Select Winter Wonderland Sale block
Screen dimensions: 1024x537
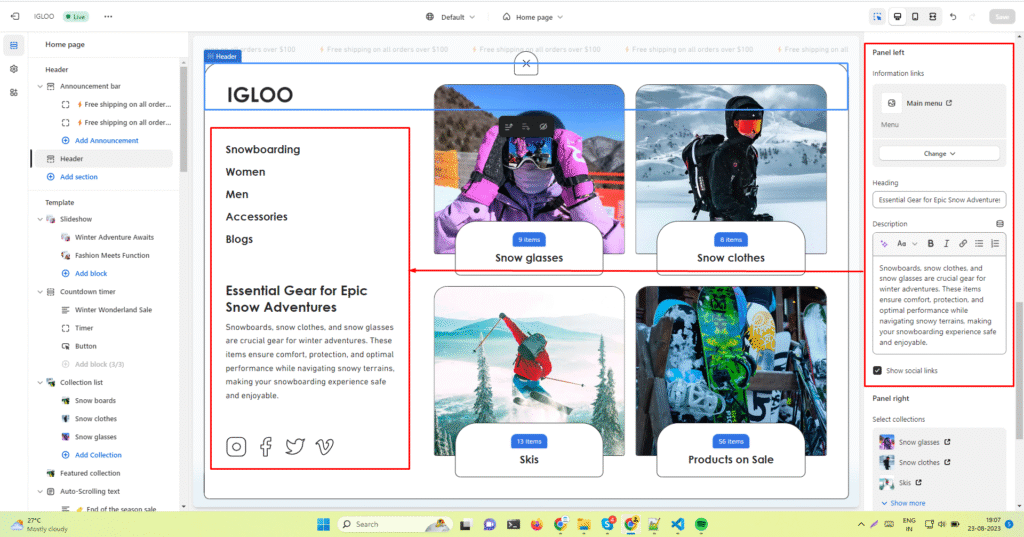[113, 310]
